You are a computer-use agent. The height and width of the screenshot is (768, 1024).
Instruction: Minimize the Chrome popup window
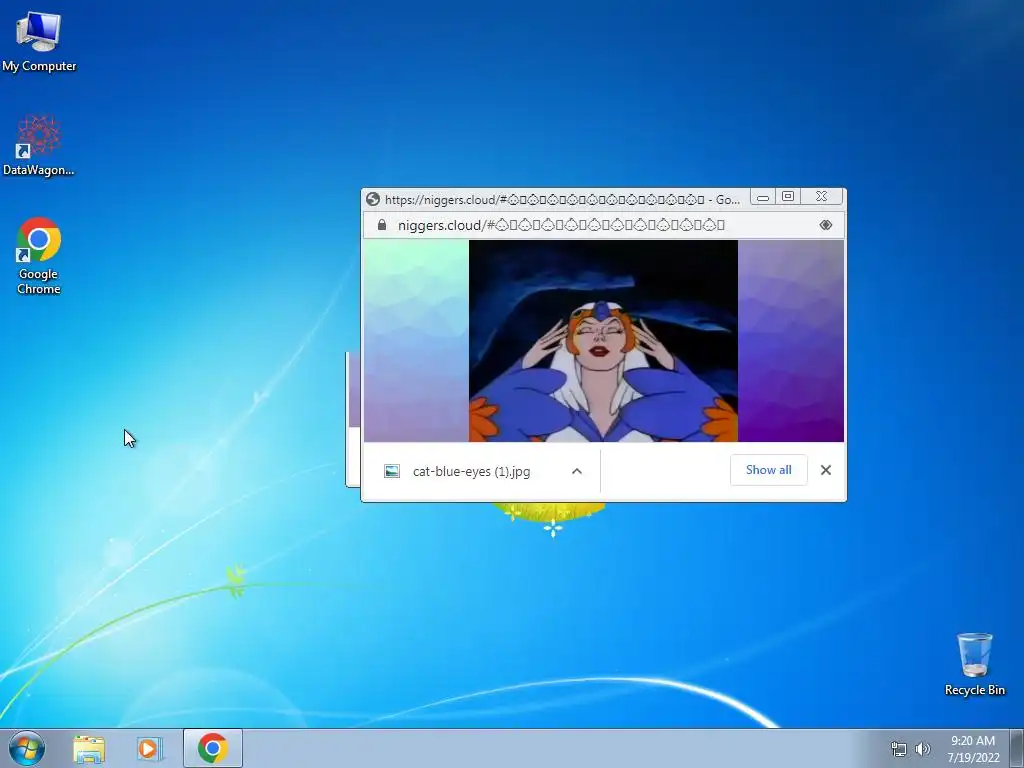point(763,197)
